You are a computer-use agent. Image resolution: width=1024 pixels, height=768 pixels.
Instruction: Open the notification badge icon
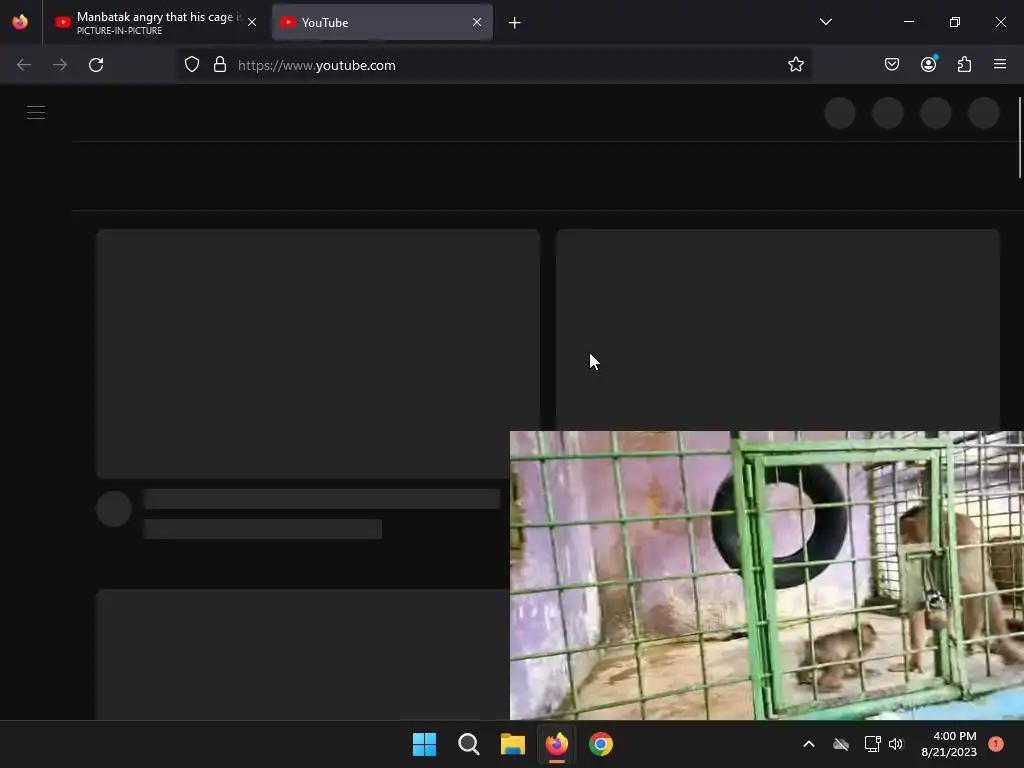[996, 744]
